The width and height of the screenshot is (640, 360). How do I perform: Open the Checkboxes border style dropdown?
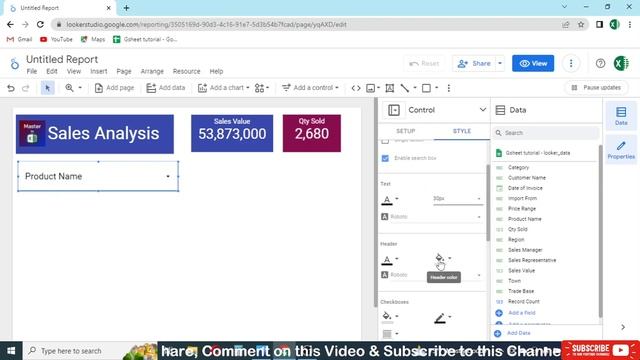pyautogui.click(x=390, y=334)
